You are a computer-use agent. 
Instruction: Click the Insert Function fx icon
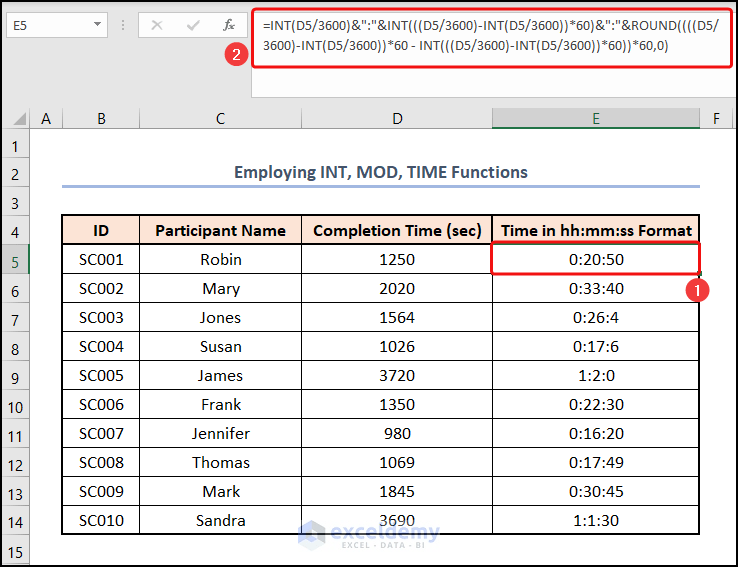tap(229, 25)
